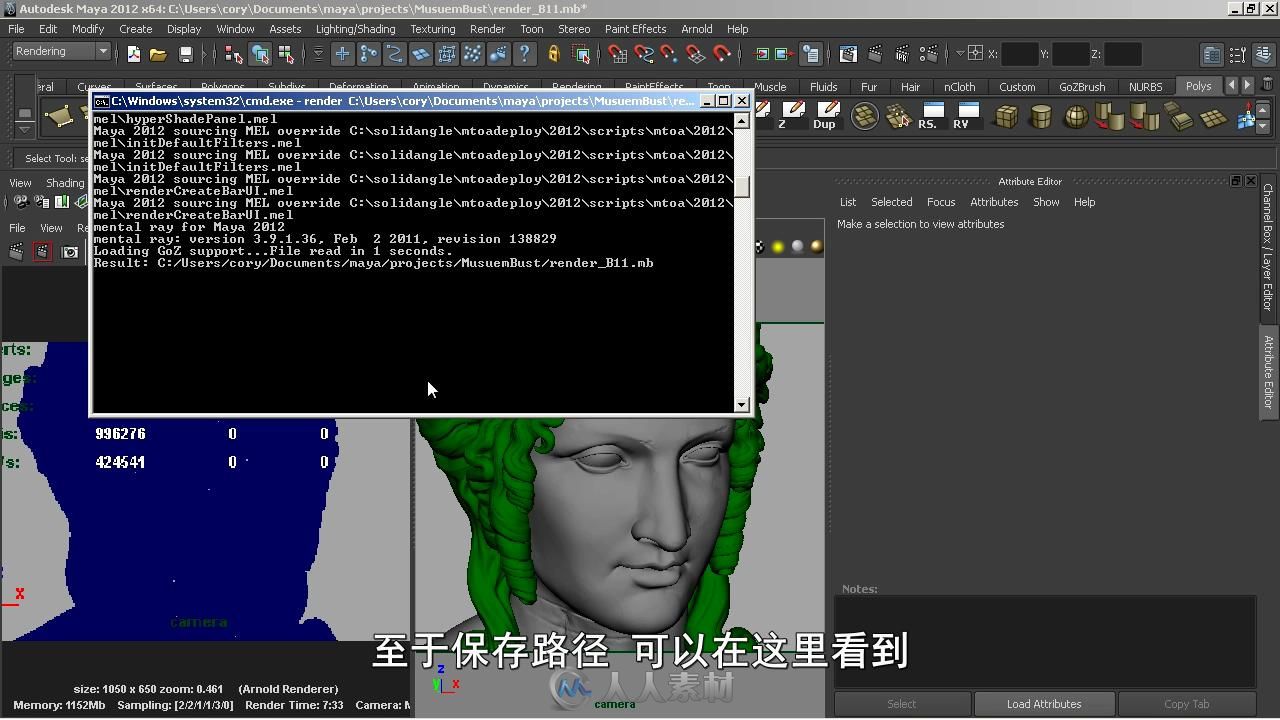Image resolution: width=1280 pixels, height=720 pixels.
Task: Open the Rendering menu set dropdown
Action: pyautogui.click(x=61, y=52)
